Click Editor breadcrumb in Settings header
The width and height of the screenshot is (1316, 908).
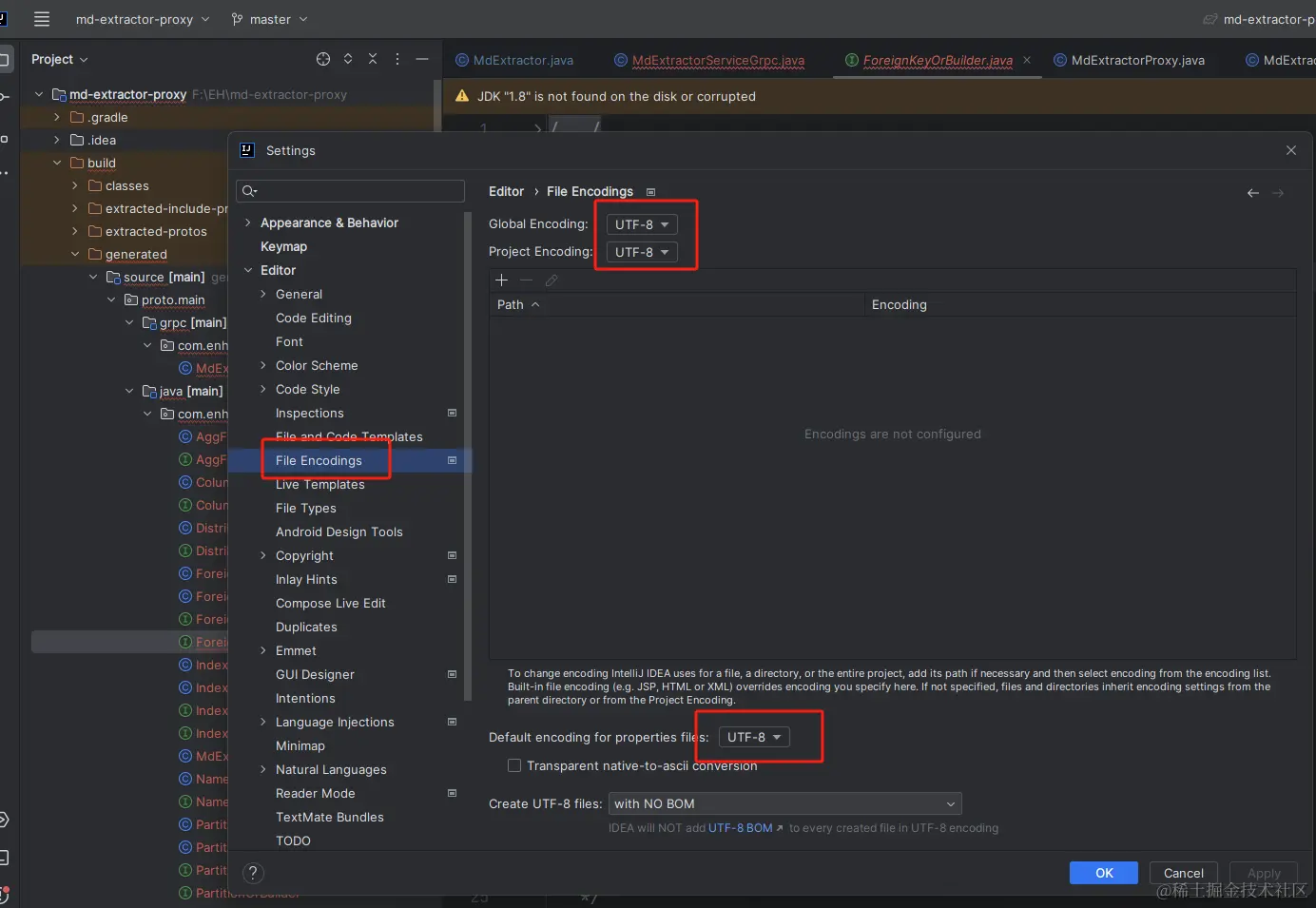click(506, 191)
